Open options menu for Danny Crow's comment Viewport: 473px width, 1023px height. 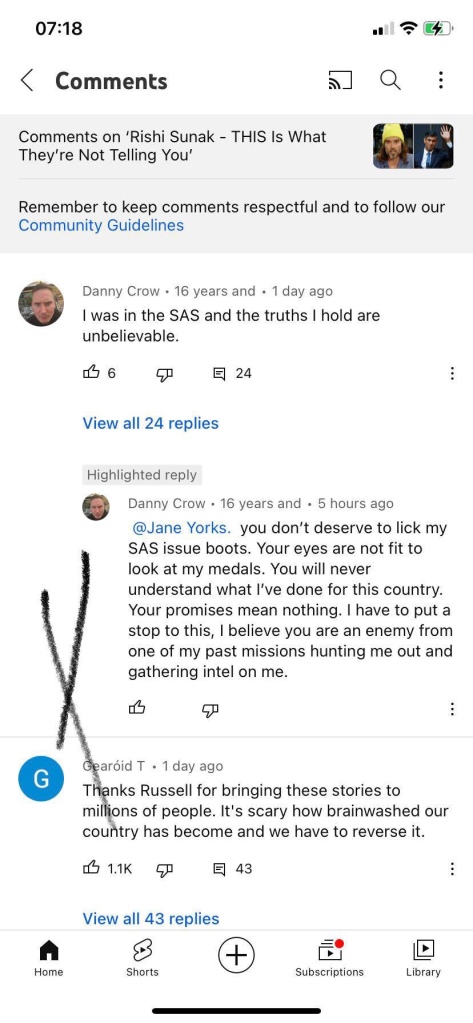[452, 374]
